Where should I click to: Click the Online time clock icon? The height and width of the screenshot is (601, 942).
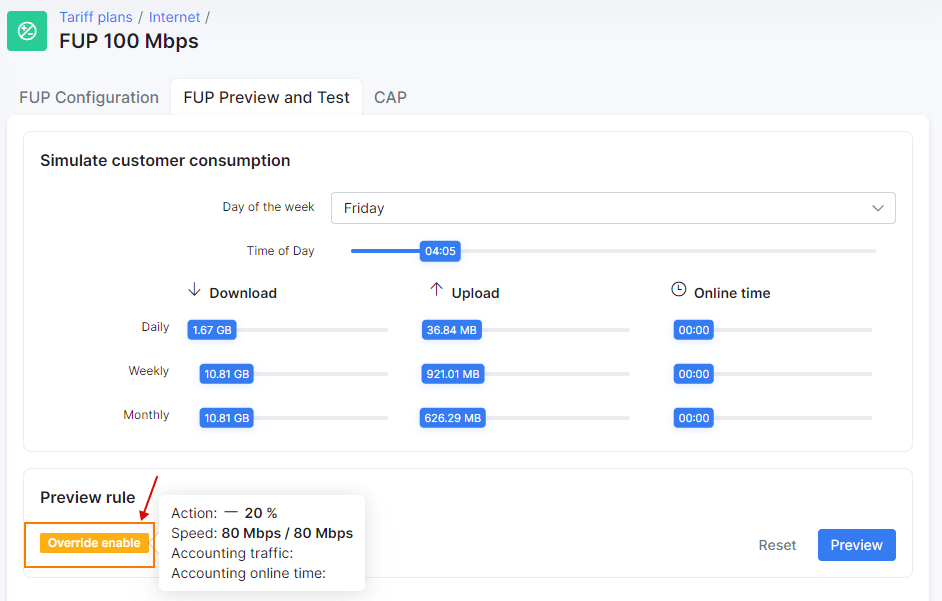tap(678, 289)
